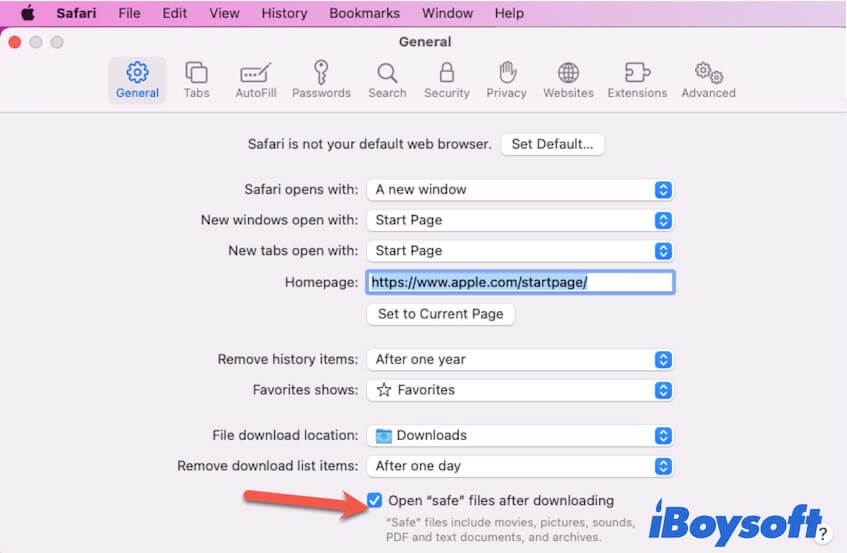Open the File download location dropdown
The height and width of the screenshot is (553, 847).
click(519, 435)
